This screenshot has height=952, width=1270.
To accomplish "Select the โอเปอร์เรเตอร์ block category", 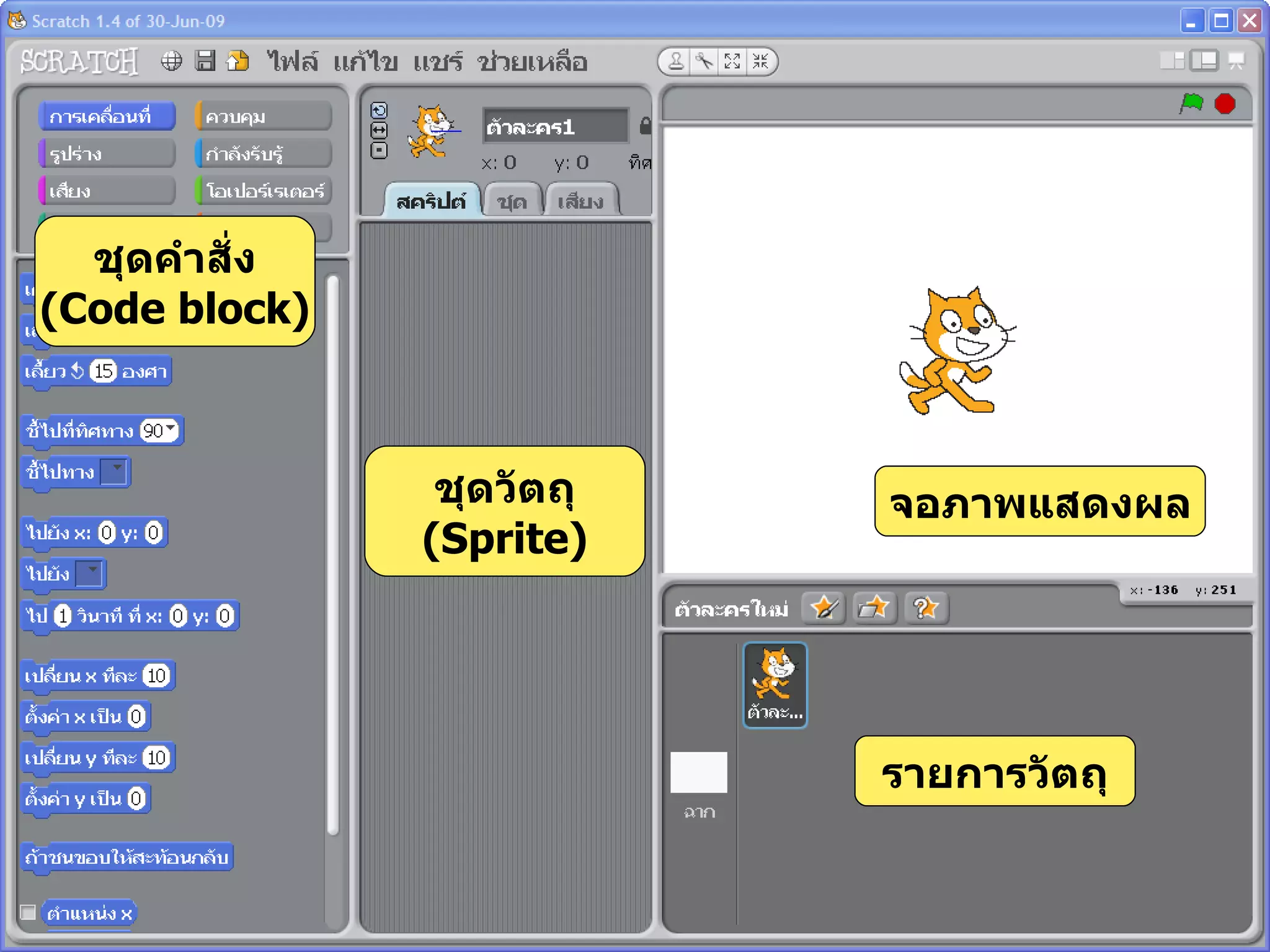I will pos(263,191).
